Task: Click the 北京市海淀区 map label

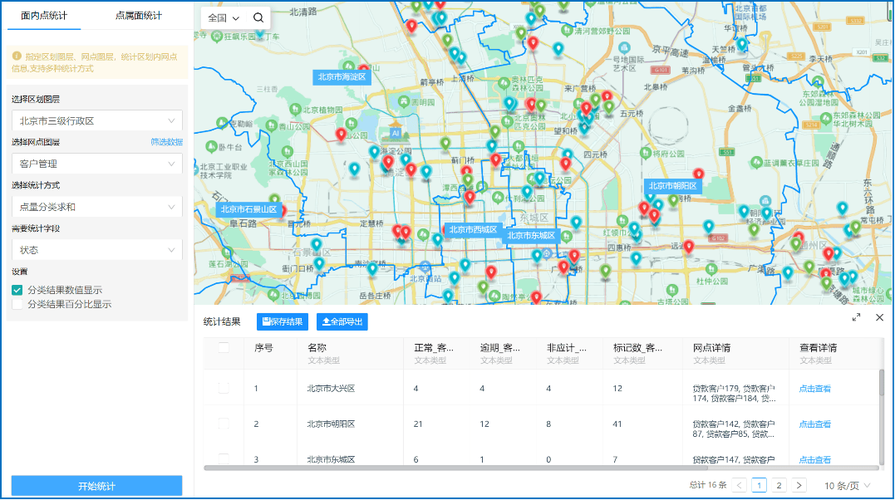Action: coord(342,77)
